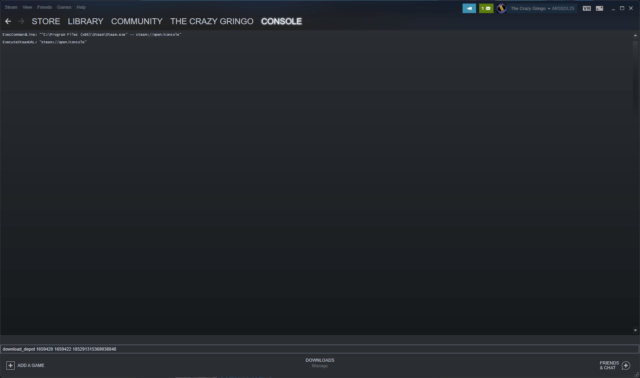Open the green notifications envelope button

click(486, 8)
